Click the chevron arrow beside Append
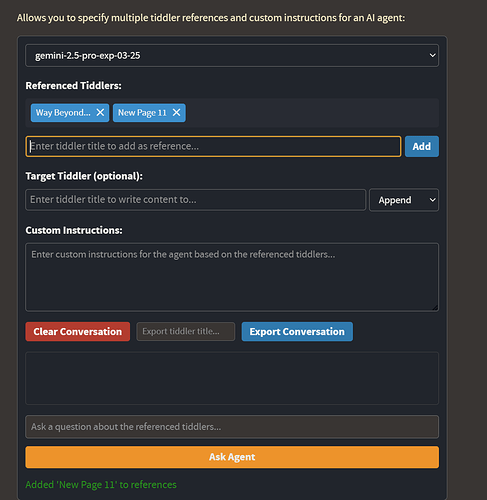 pyautogui.click(x=432, y=200)
